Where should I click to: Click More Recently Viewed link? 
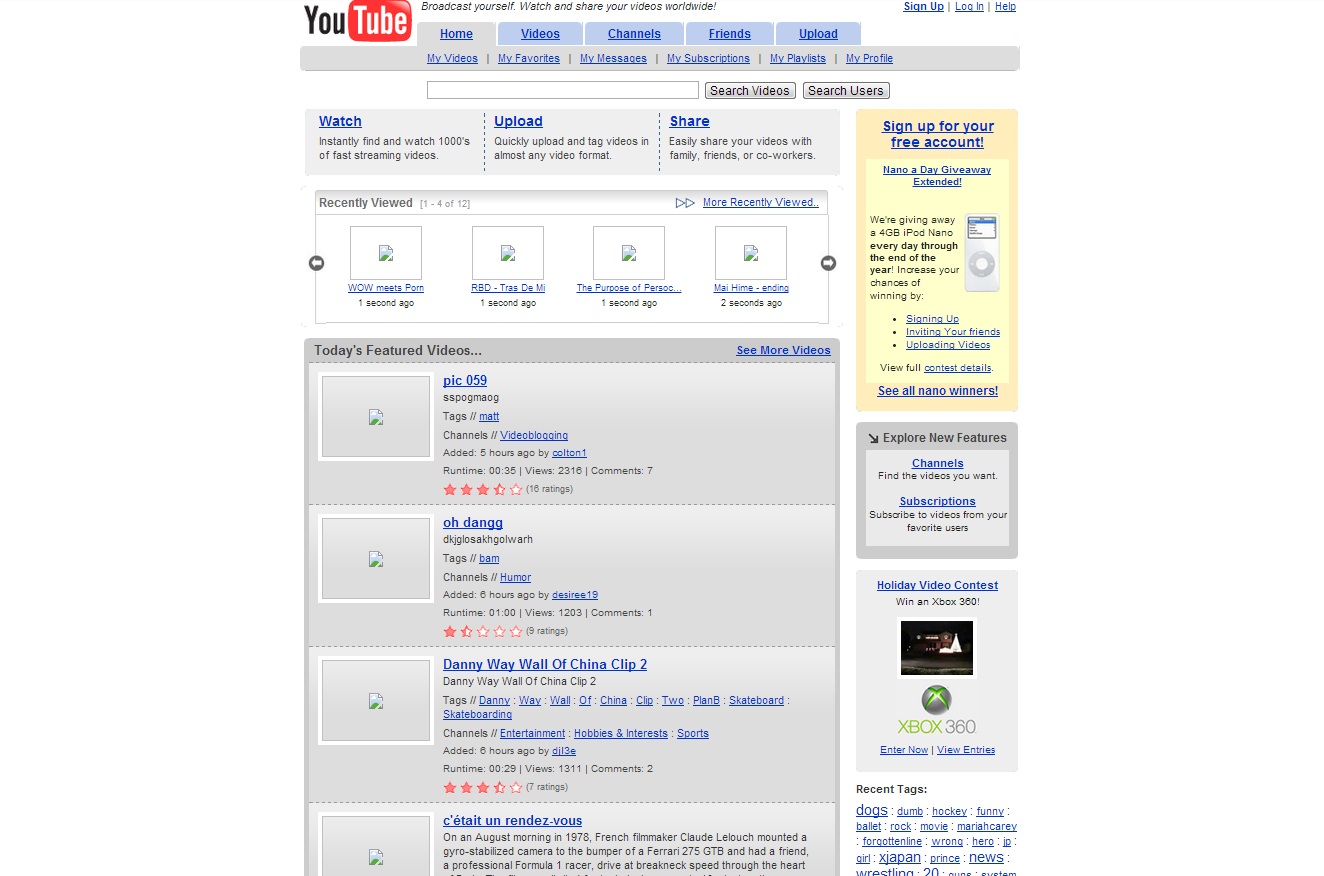[761, 203]
